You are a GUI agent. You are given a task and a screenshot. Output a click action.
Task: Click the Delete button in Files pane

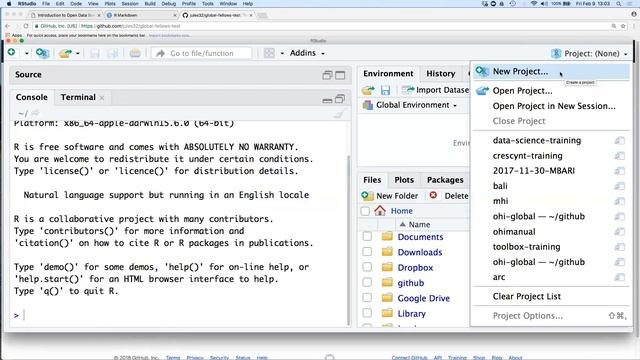click(x=449, y=196)
